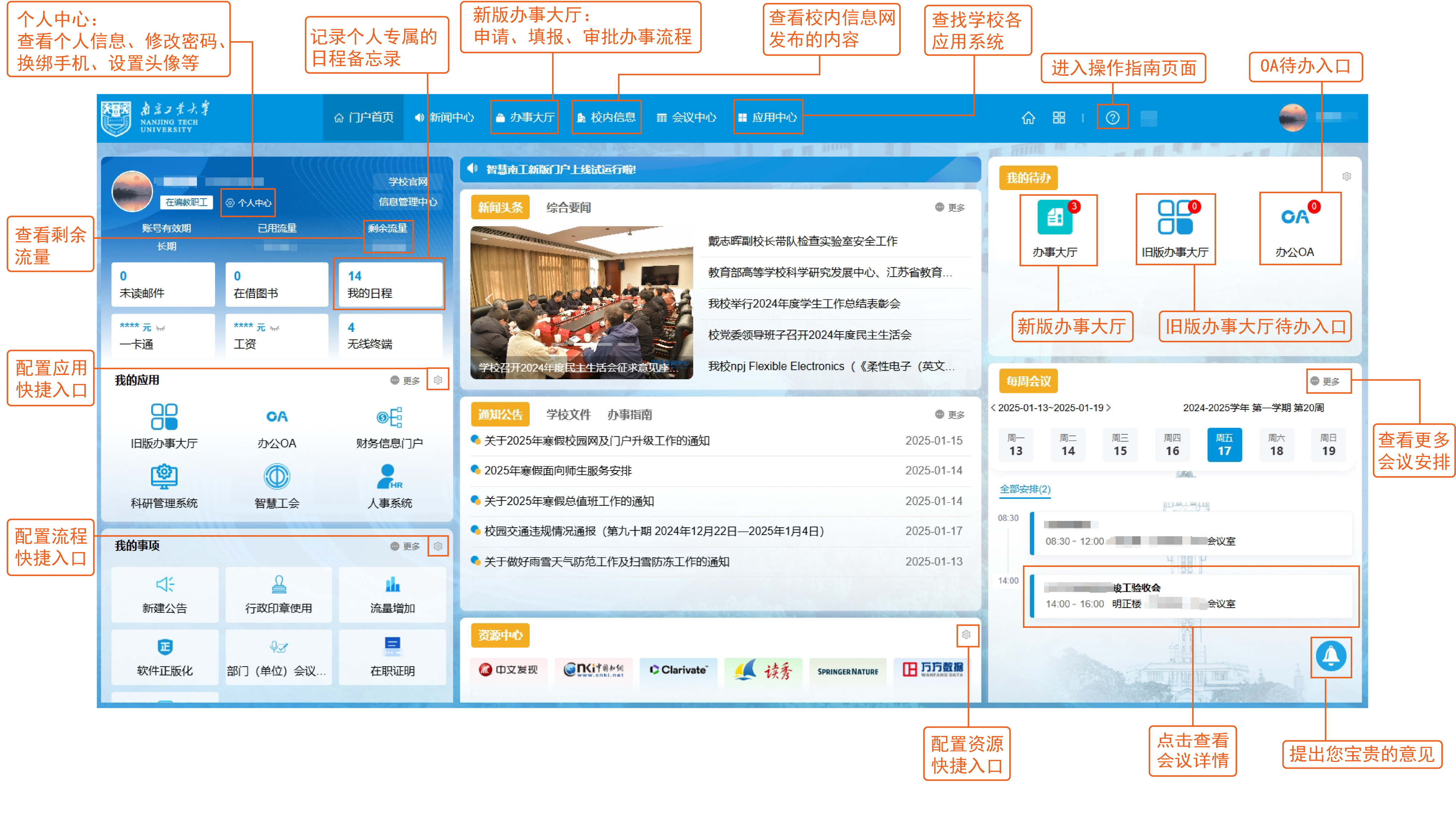Image resolution: width=1456 pixels, height=822 pixels.
Task: Switch to 办事指南 tab
Action: tap(630, 415)
